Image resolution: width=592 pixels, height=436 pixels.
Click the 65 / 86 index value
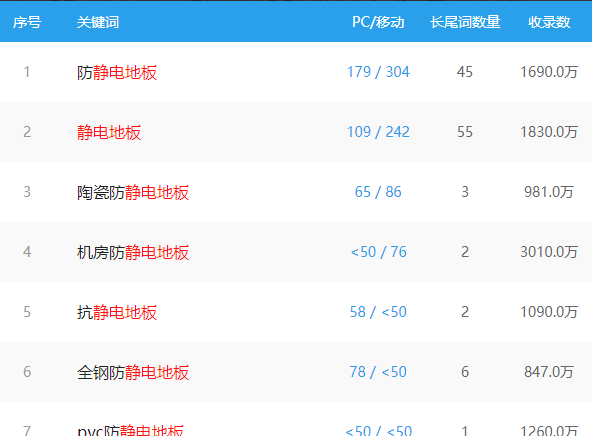[378, 192]
